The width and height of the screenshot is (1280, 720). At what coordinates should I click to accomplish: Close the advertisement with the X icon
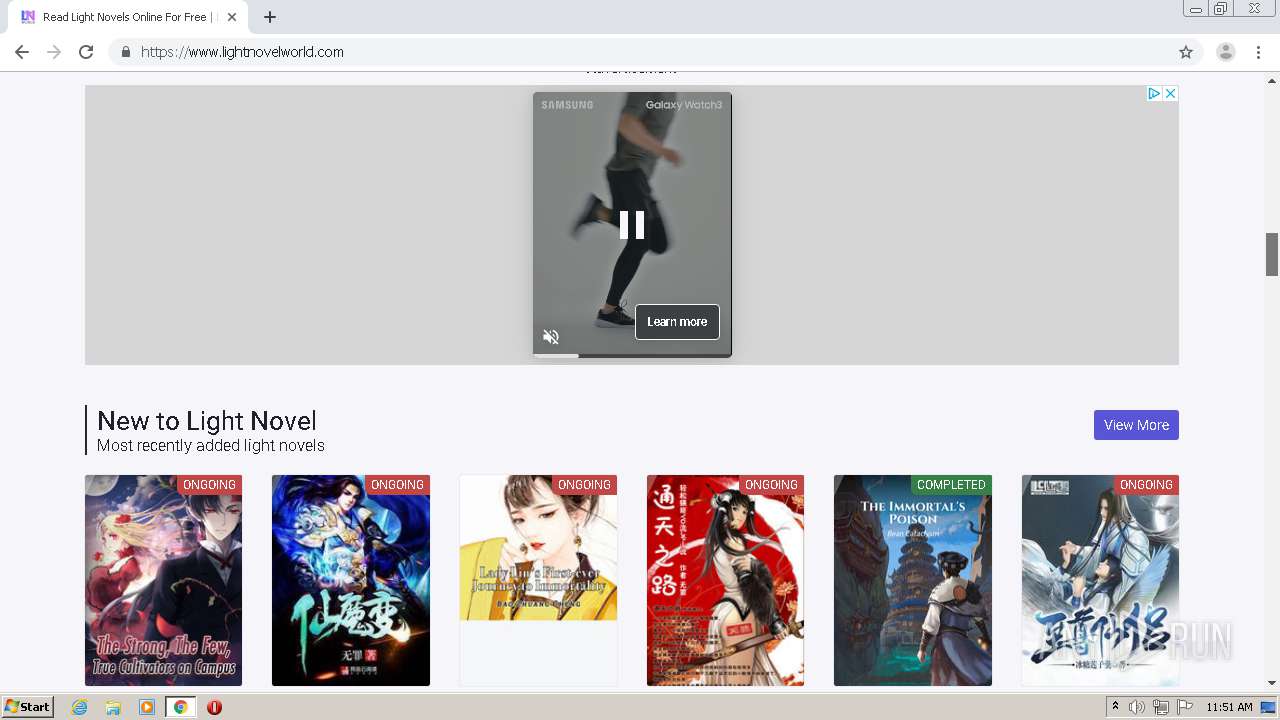tap(1170, 93)
